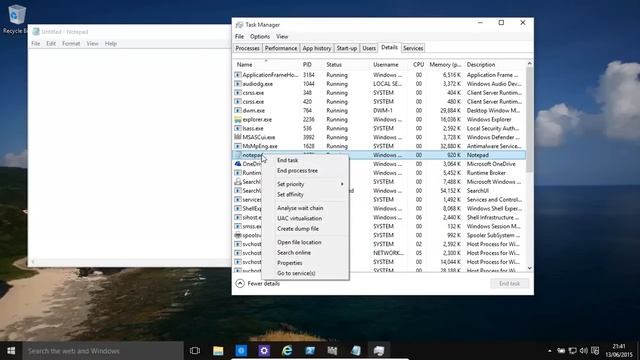
Task: Switch to the Services tab
Action: coord(413,48)
